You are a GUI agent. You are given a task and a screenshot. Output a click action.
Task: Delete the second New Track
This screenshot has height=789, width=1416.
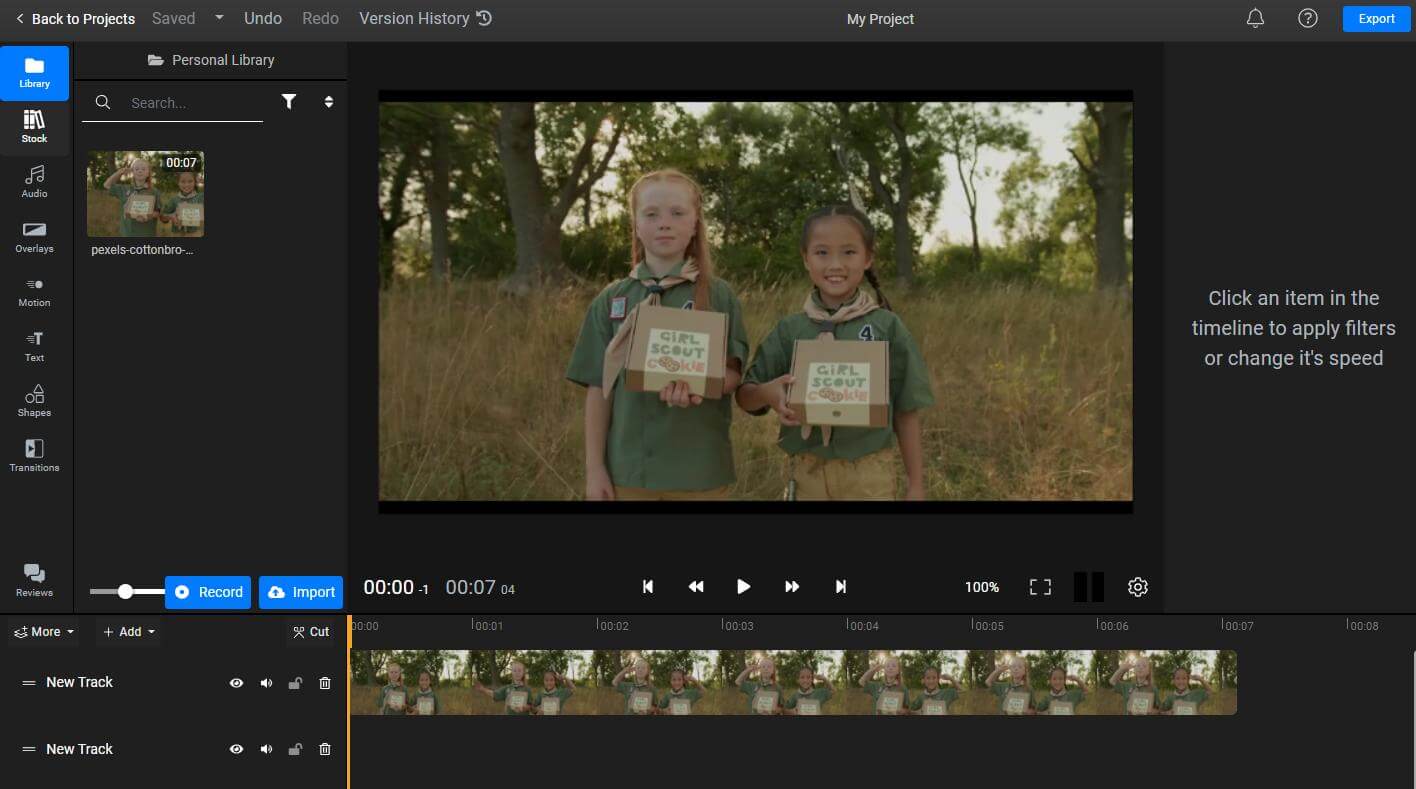[324, 749]
